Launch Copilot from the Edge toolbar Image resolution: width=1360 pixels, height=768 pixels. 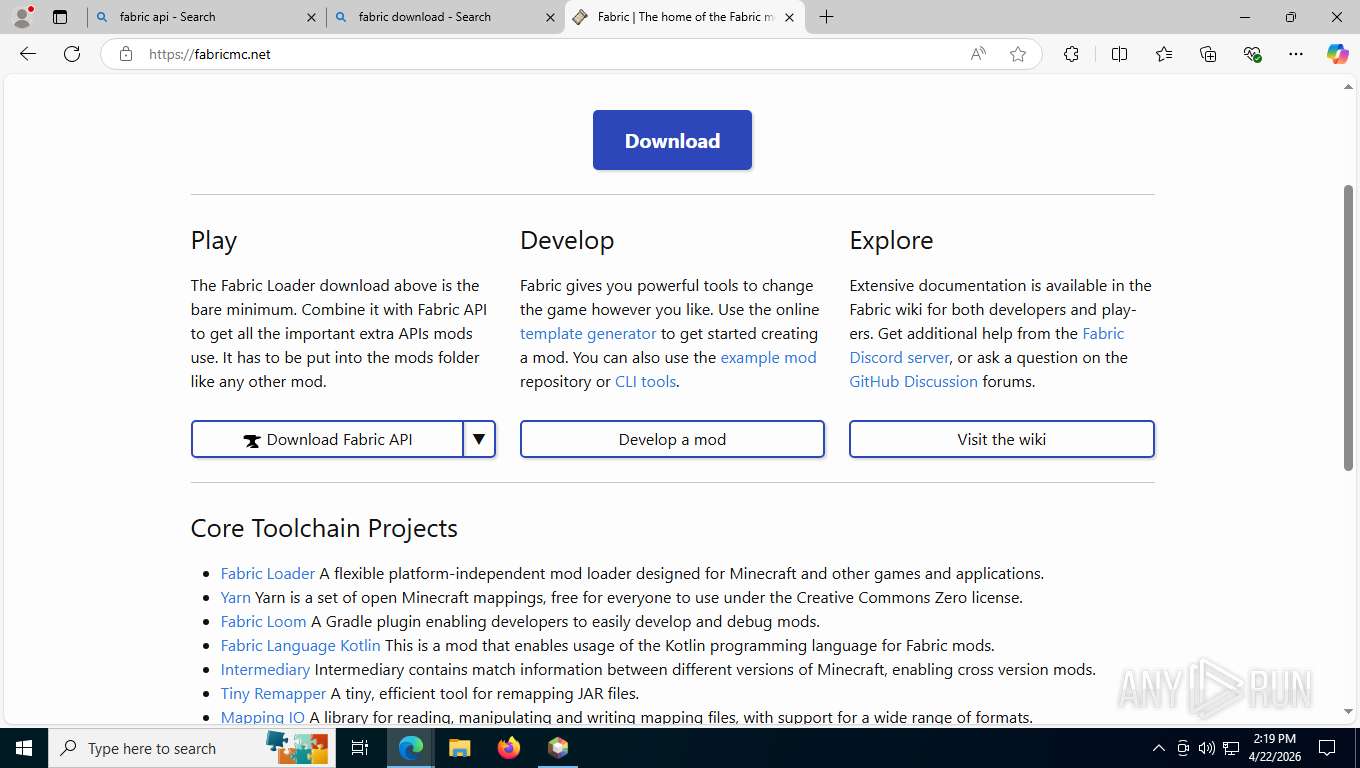[1337, 54]
